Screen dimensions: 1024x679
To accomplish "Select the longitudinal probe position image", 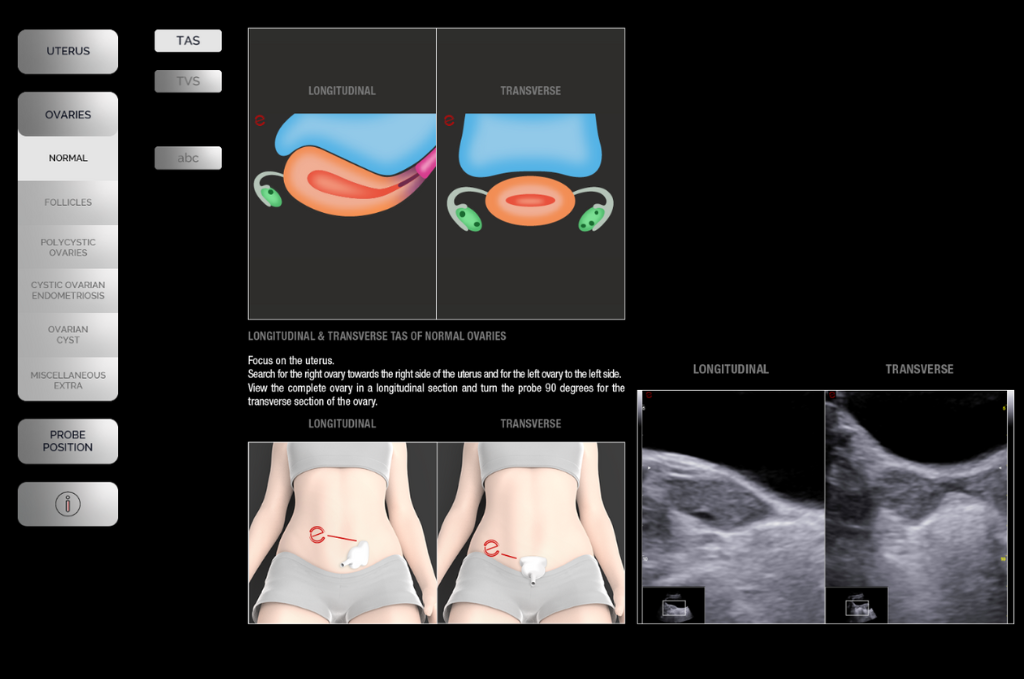I will click(x=342, y=533).
